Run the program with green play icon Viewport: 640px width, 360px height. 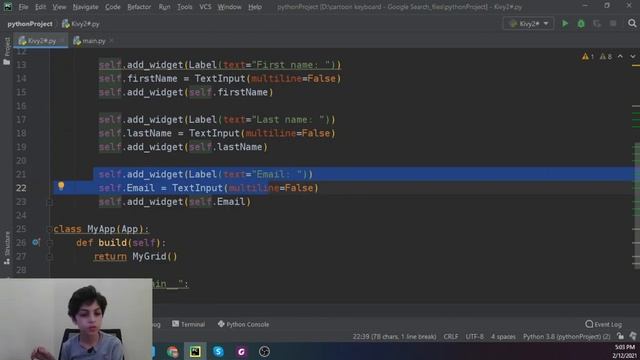click(x=565, y=24)
